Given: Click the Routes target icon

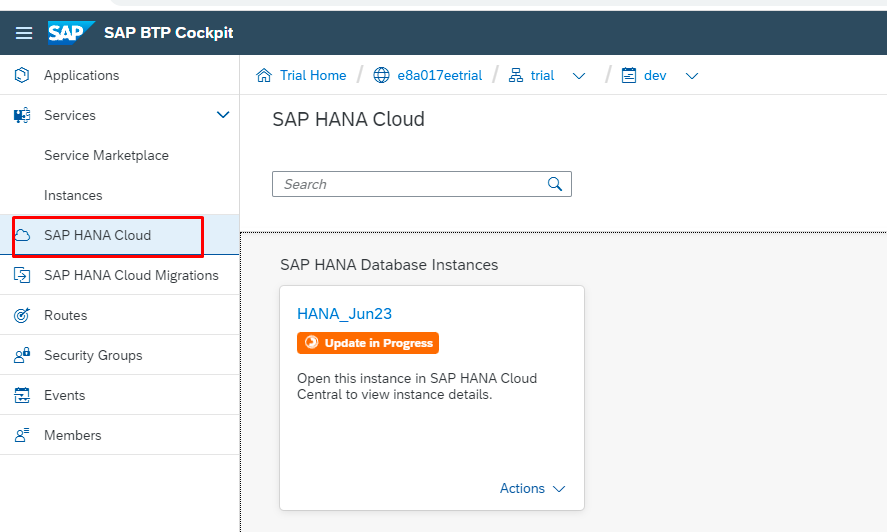Looking at the screenshot, I should tap(22, 315).
